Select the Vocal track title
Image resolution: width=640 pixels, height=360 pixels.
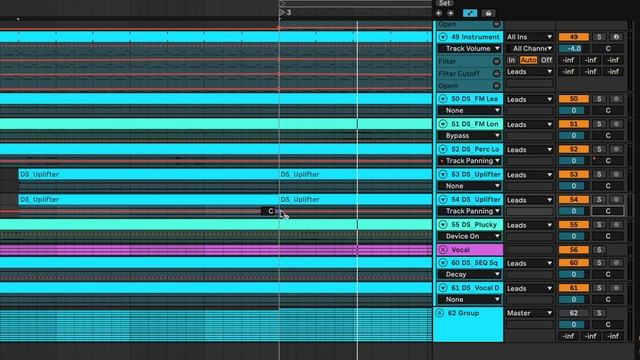click(x=460, y=249)
